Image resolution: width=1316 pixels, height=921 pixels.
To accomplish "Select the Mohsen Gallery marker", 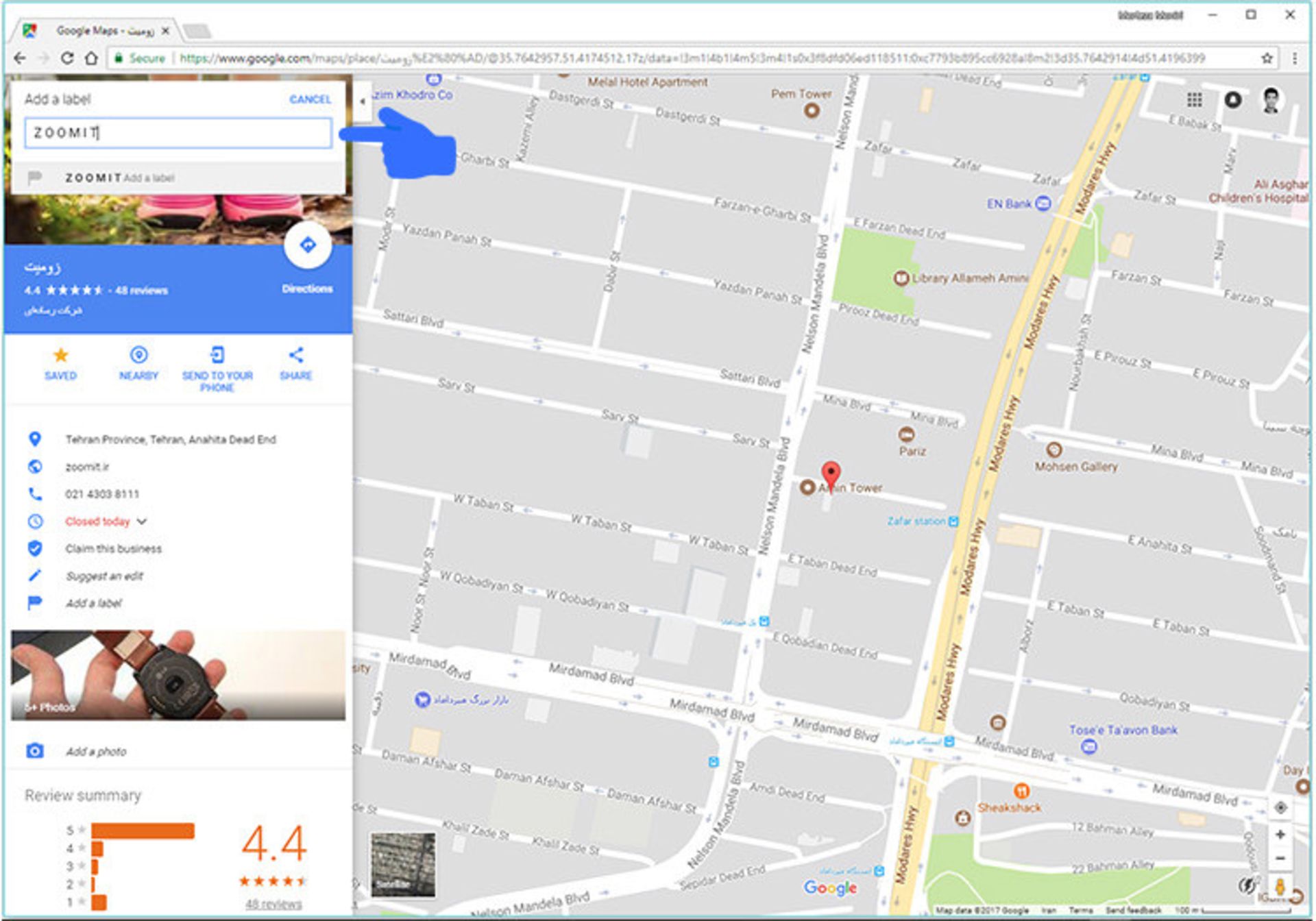I will point(1054,450).
